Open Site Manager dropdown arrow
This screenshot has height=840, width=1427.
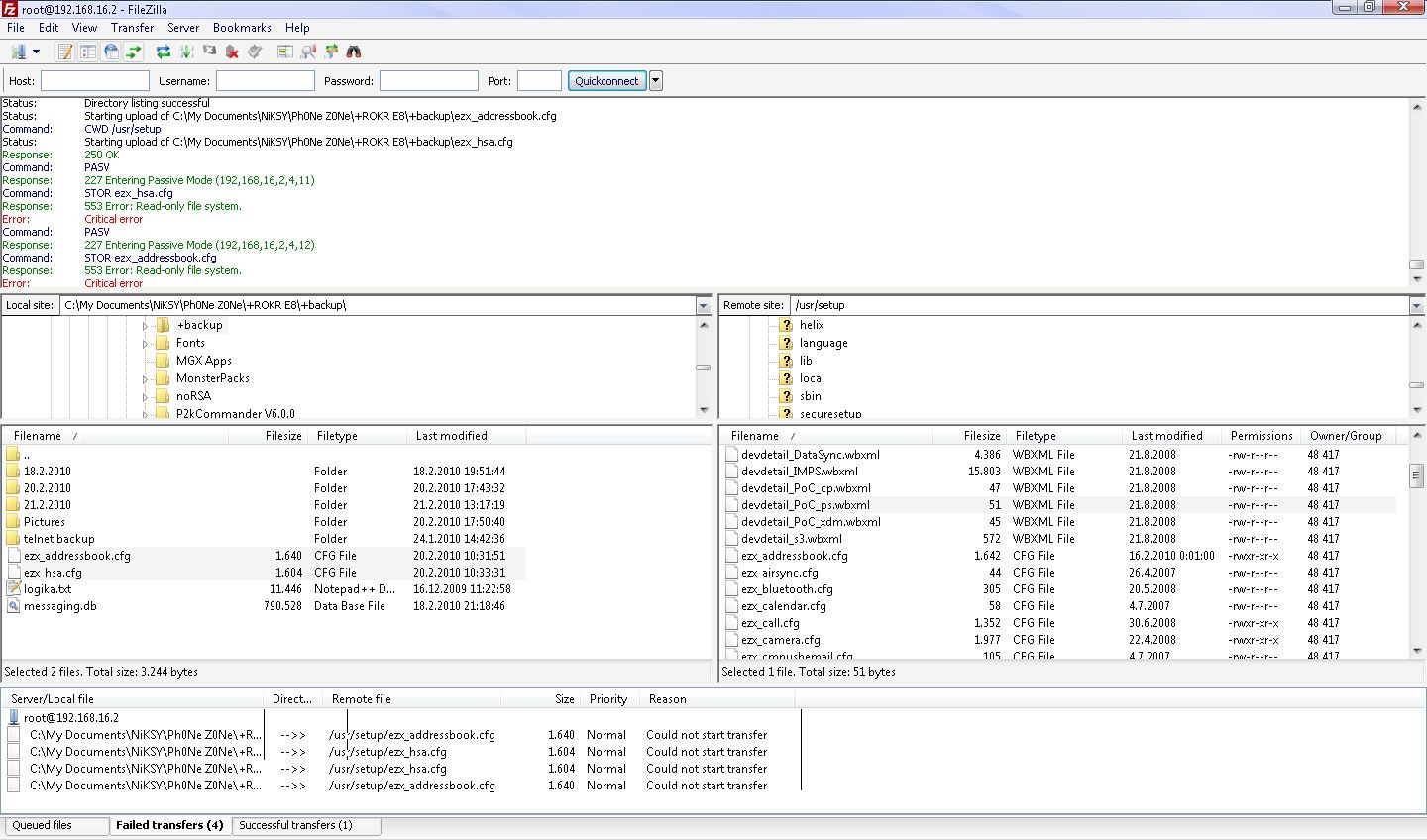(37, 52)
